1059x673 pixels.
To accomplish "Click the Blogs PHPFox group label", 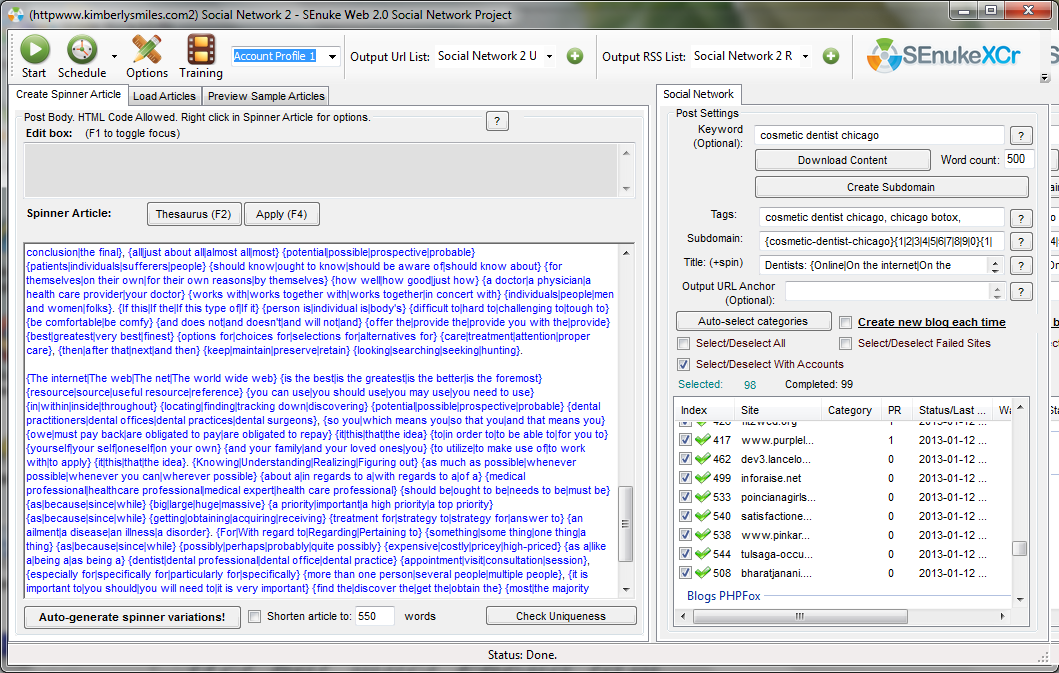I will pyautogui.click(x=723, y=596).
